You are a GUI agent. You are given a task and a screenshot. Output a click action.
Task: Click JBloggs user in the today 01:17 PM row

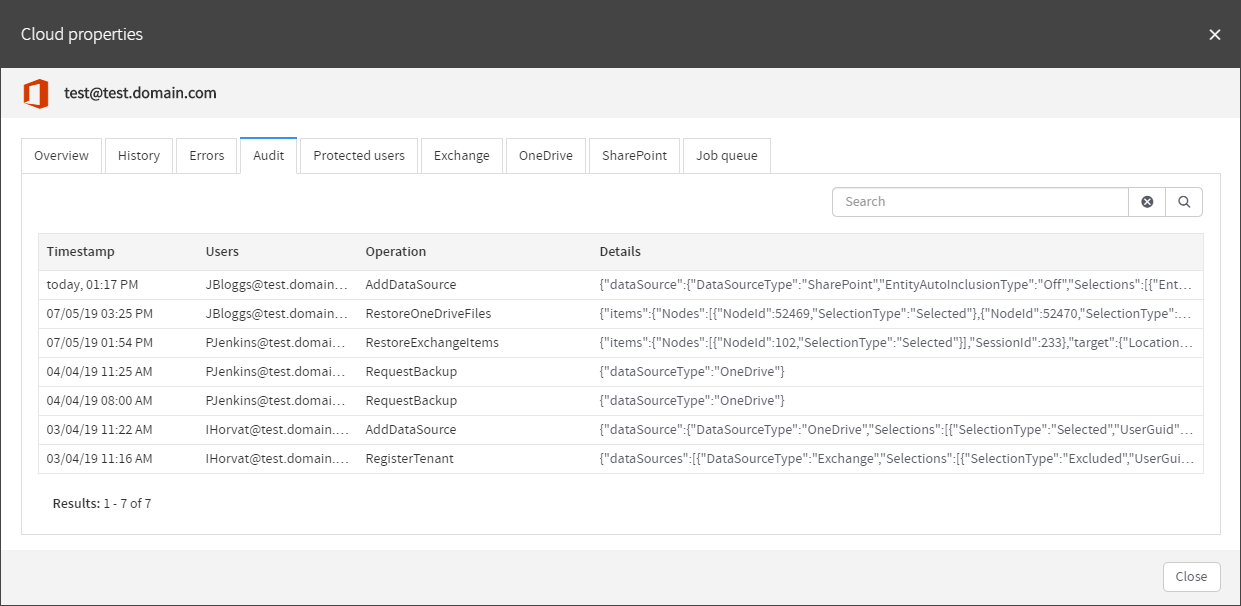(x=277, y=285)
